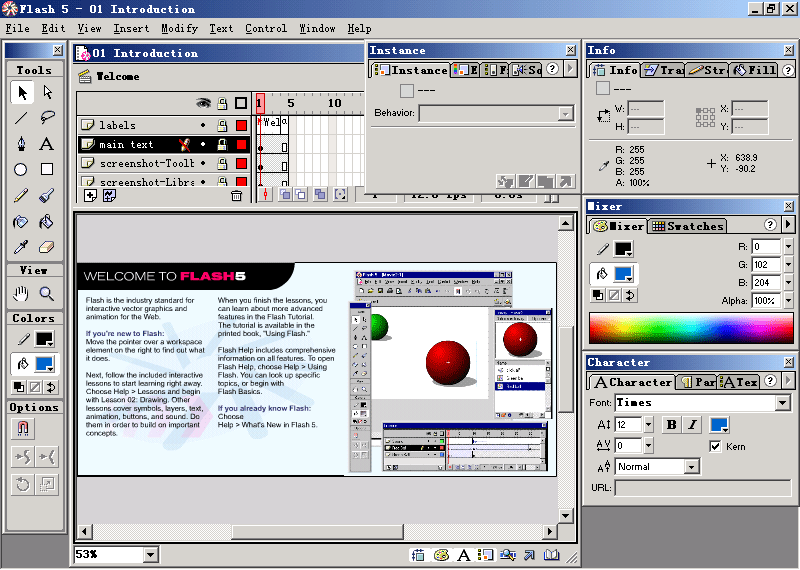Pick a color from the spectrum bar

click(x=691, y=329)
